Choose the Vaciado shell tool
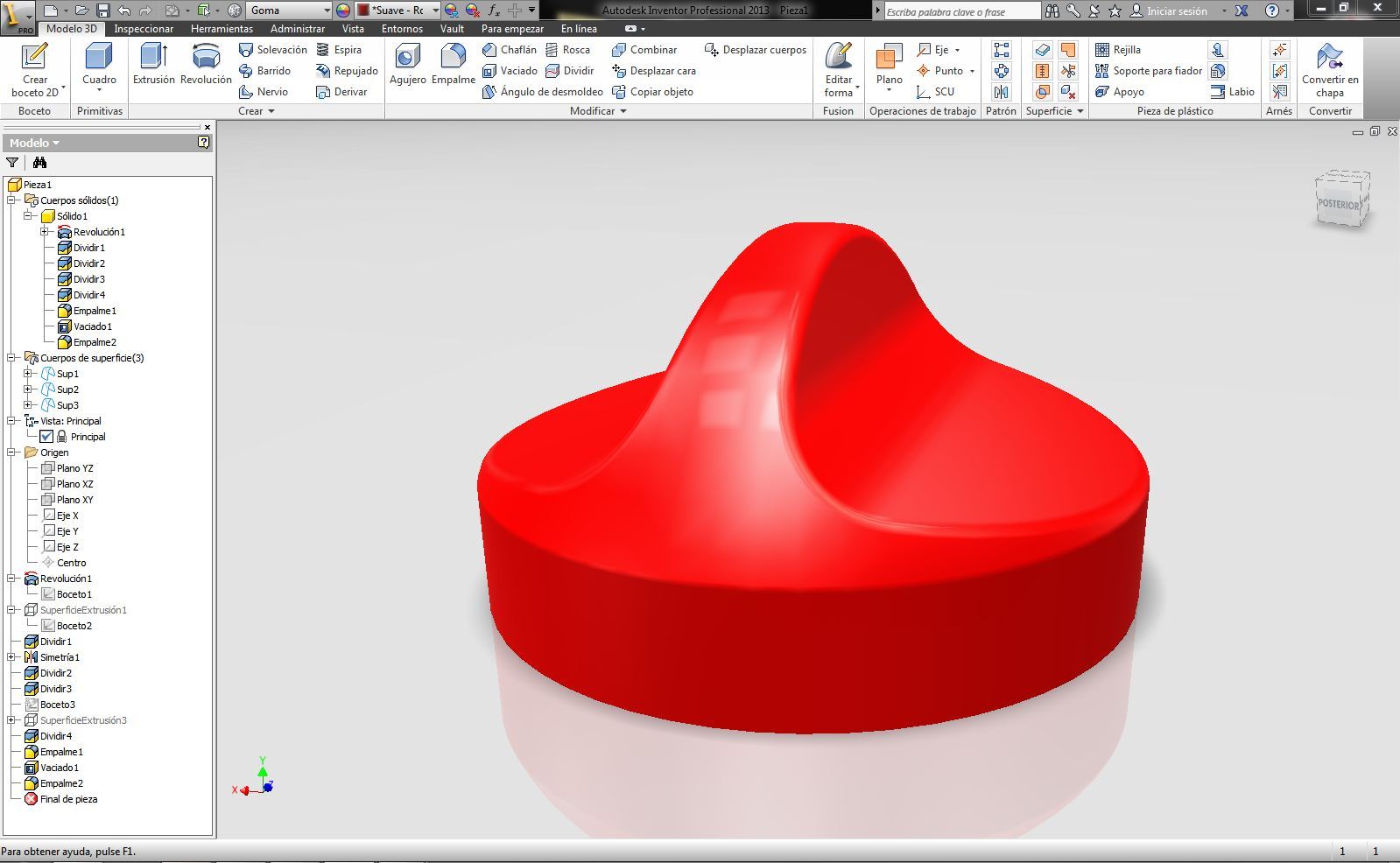 pos(510,71)
